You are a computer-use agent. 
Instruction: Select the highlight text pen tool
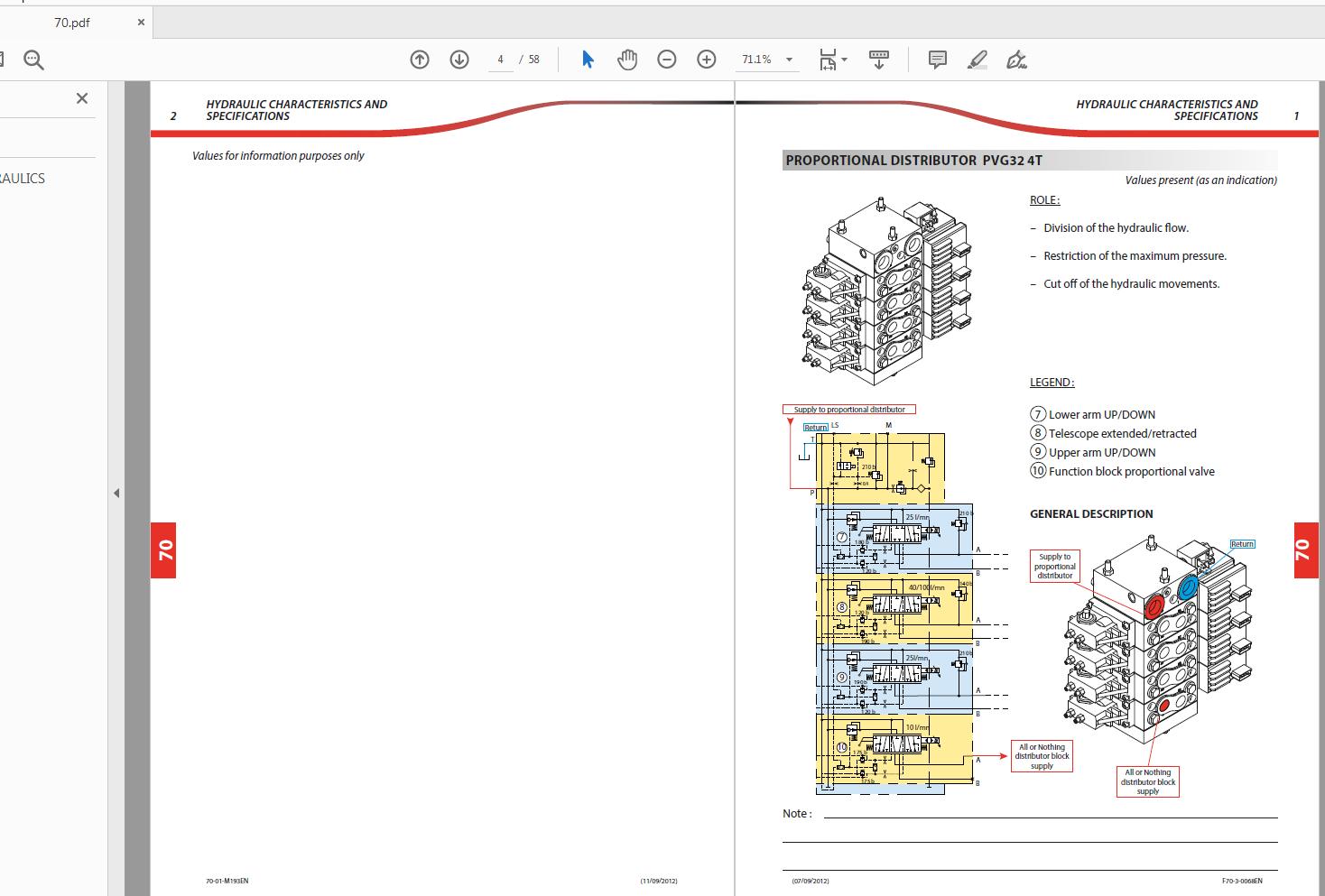[x=978, y=60]
